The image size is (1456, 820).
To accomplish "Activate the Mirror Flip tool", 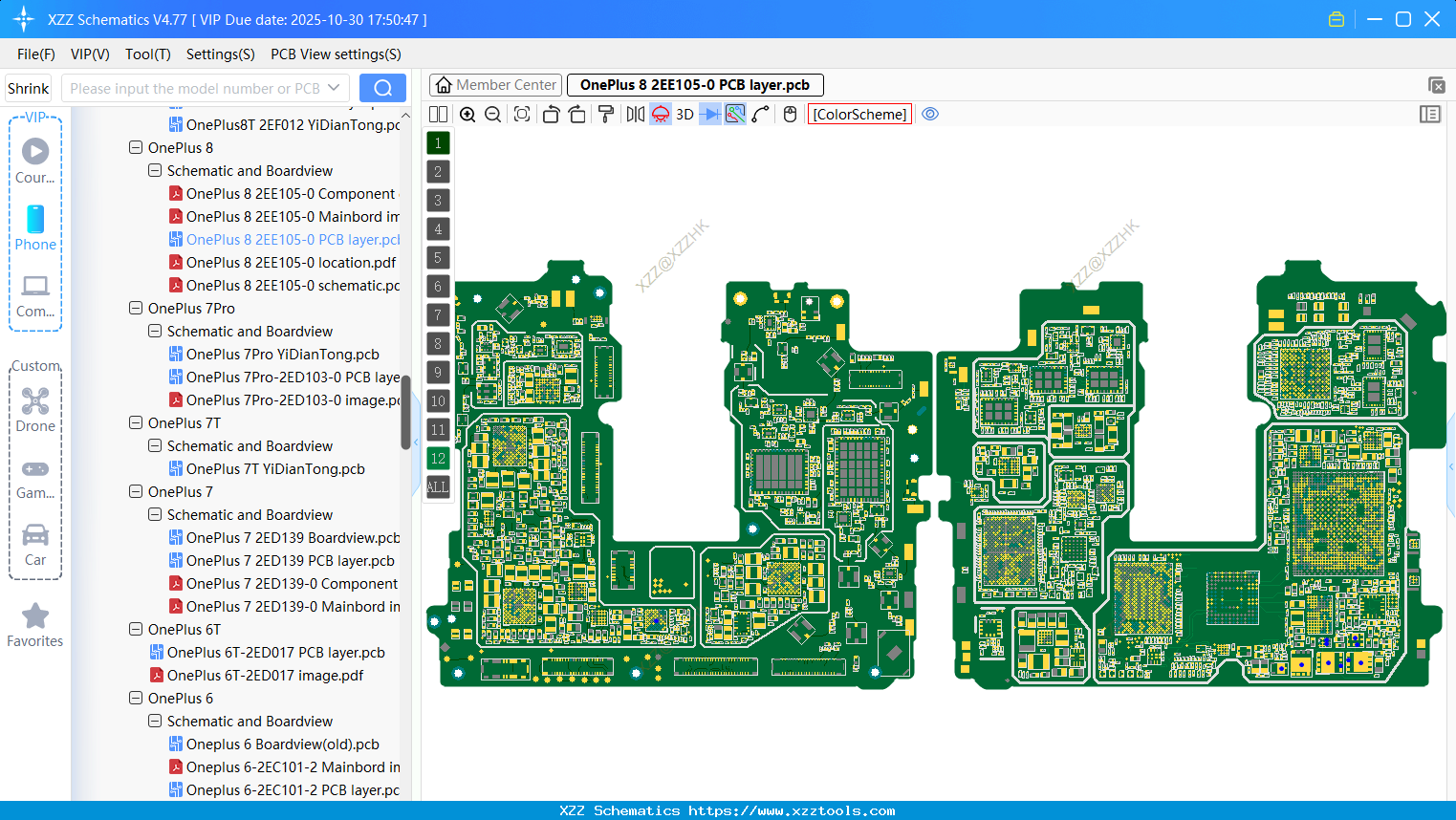I will pyautogui.click(x=634, y=114).
